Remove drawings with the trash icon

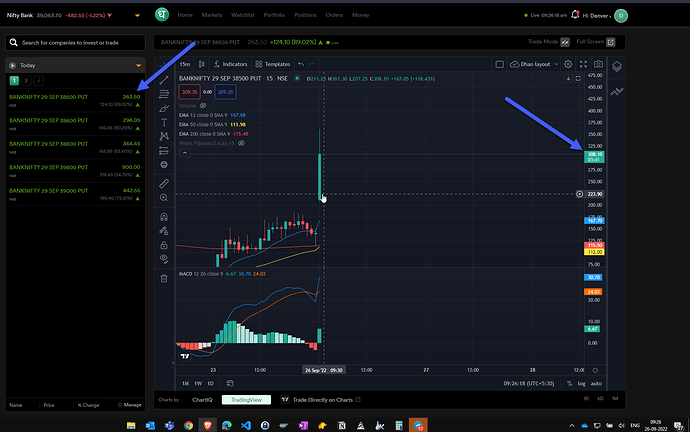(164, 278)
